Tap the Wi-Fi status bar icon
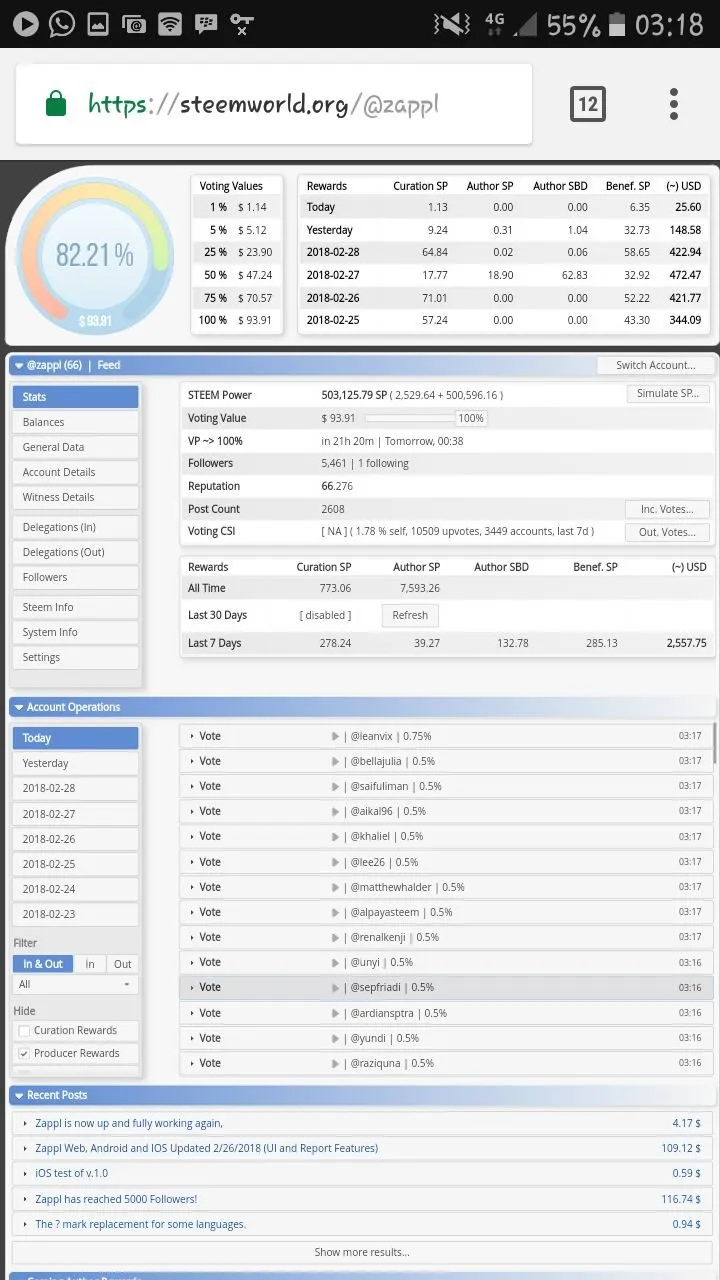Image resolution: width=720 pixels, height=1280 pixels. click(170, 23)
